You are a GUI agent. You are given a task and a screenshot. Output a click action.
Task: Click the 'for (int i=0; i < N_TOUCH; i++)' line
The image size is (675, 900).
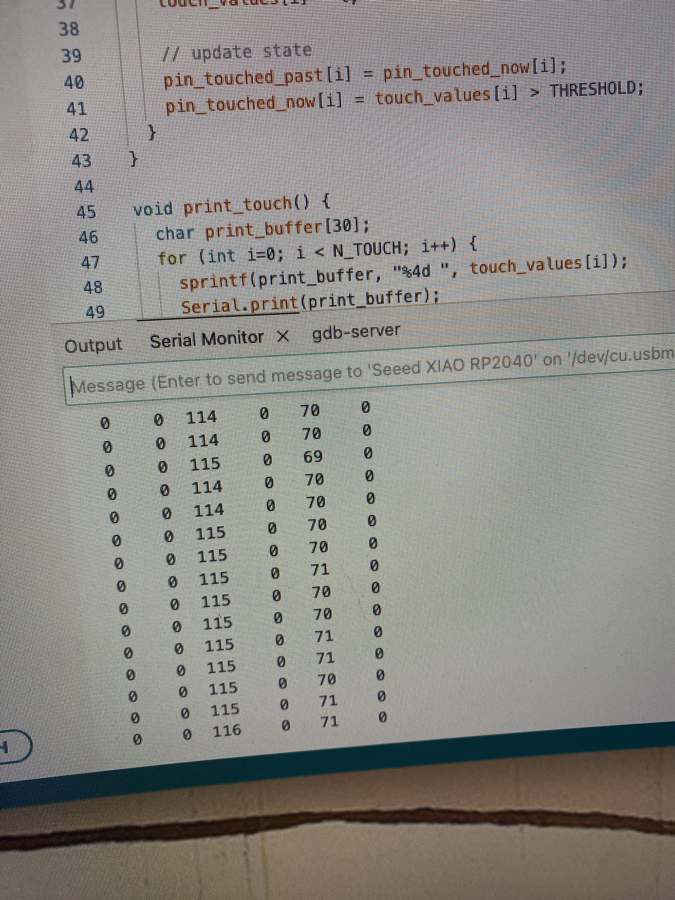tap(317, 252)
